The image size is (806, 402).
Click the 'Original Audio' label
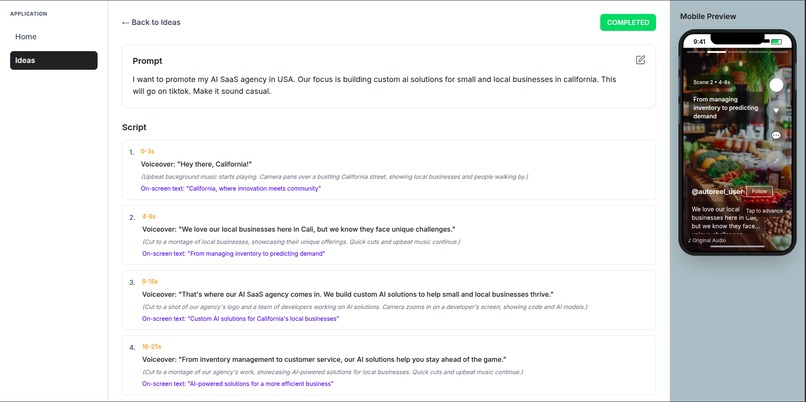707,240
